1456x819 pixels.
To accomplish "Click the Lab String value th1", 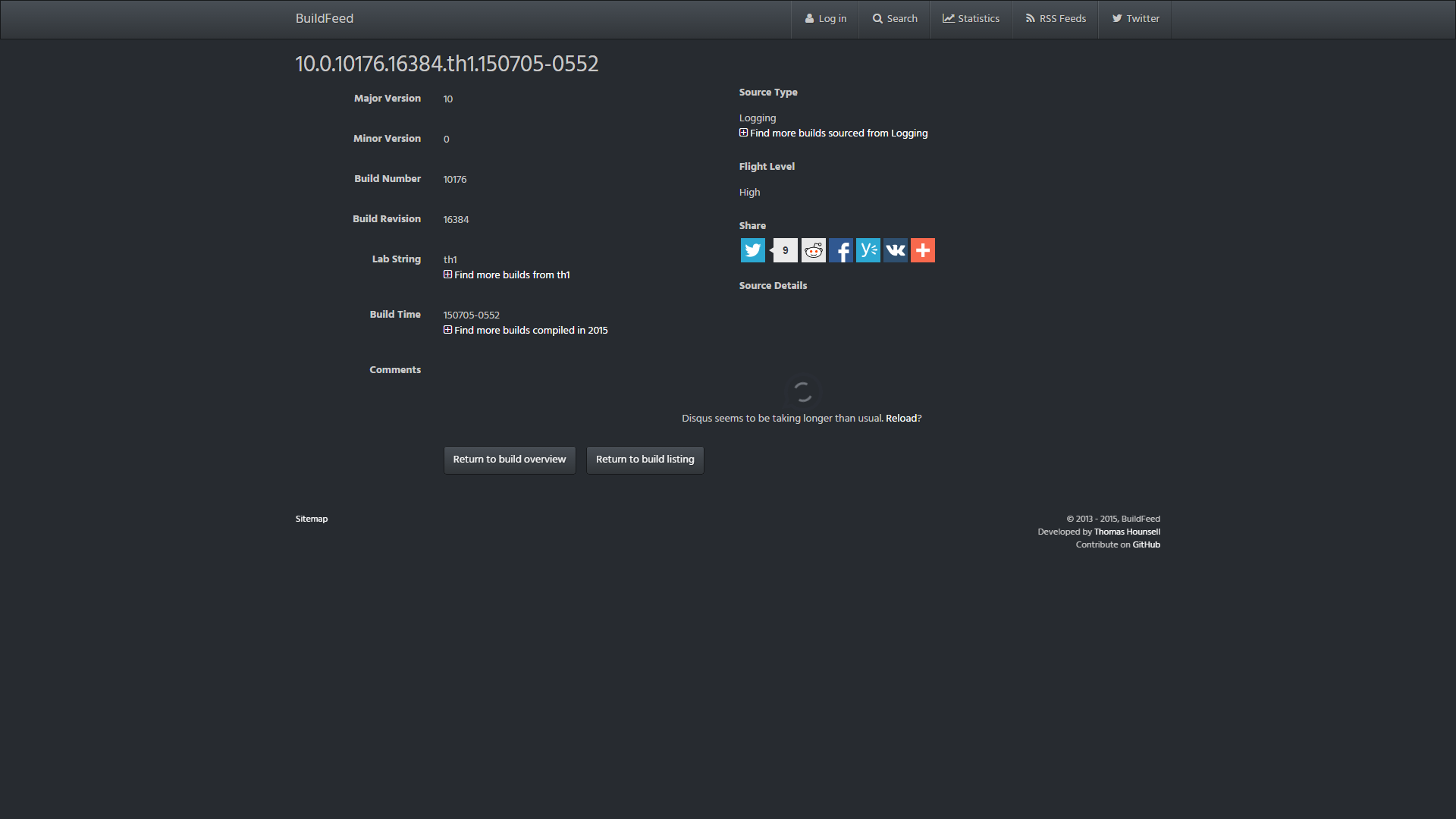I will click(x=450, y=260).
